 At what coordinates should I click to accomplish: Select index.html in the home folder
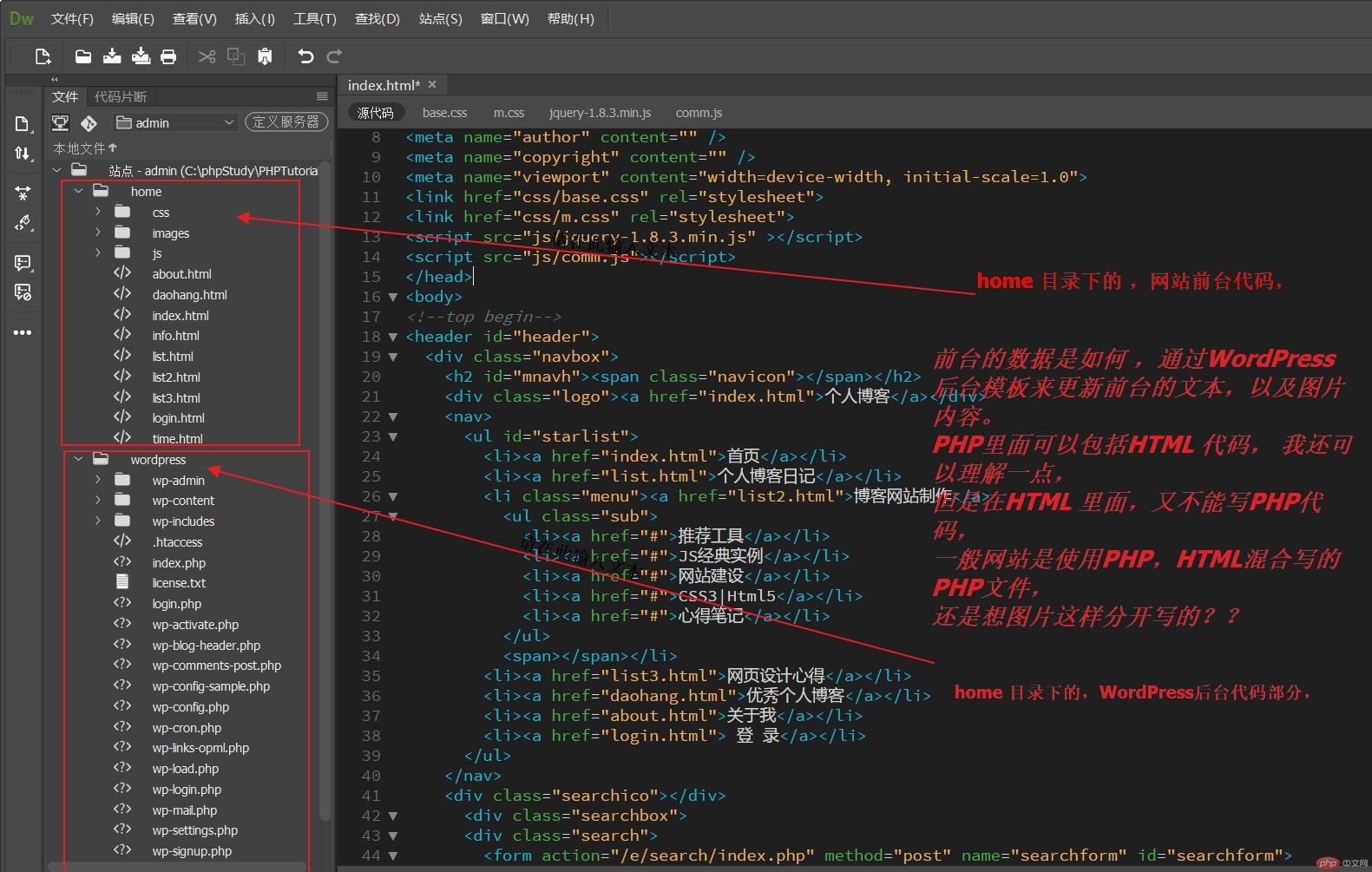(181, 315)
